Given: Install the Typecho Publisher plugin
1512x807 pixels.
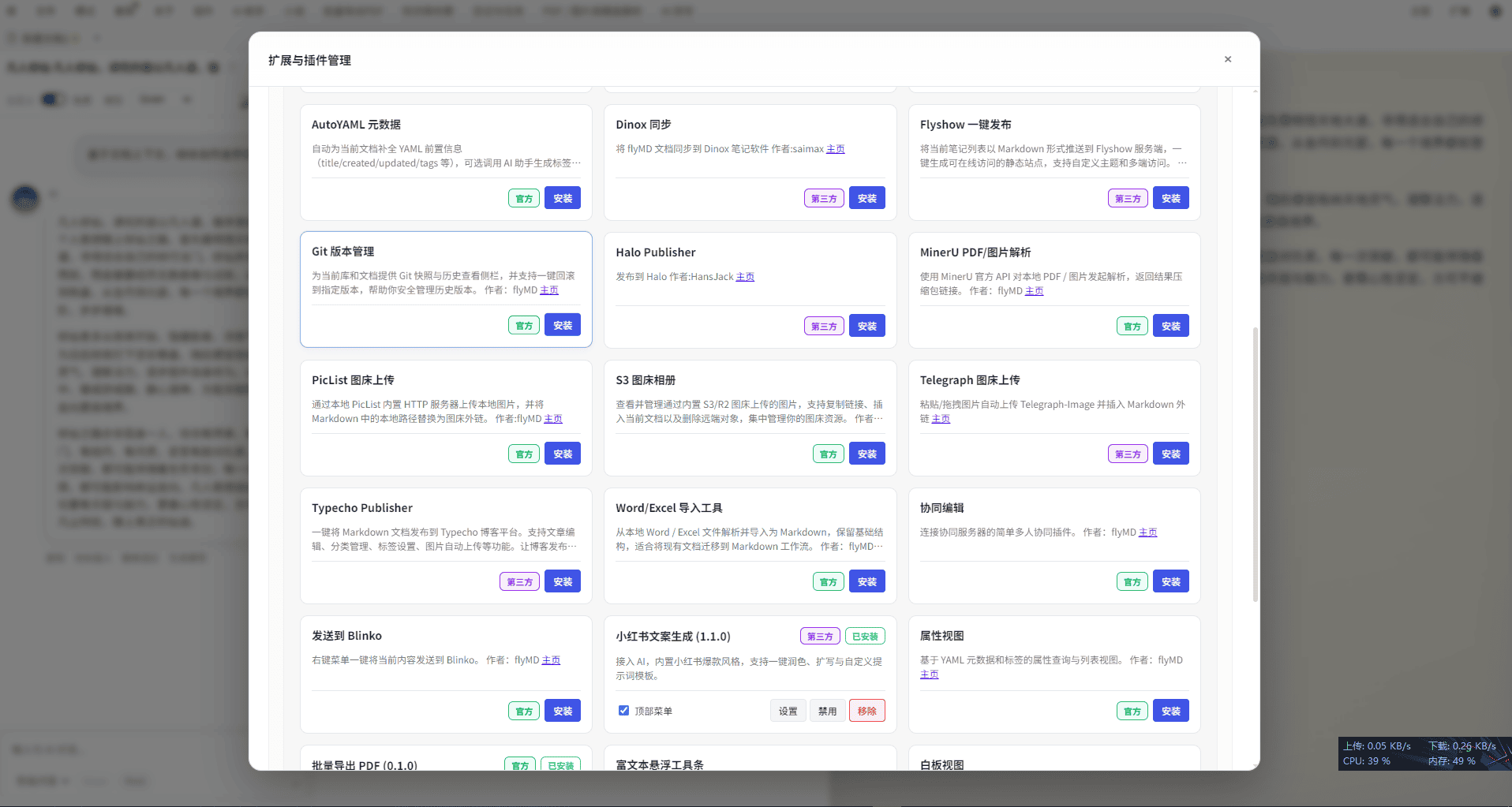Looking at the screenshot, I should tap(563, 581).
